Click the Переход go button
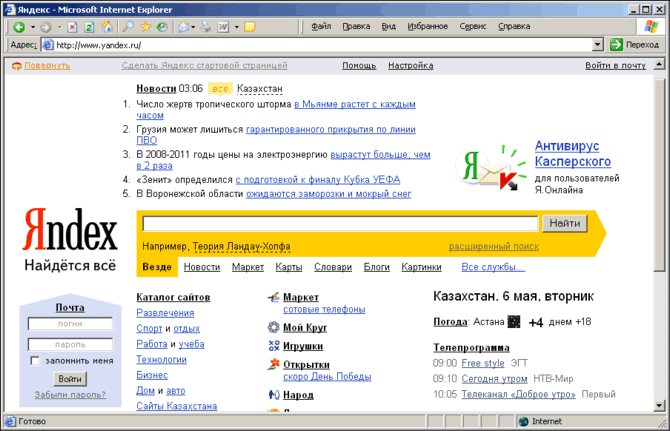 pos(635,44)
